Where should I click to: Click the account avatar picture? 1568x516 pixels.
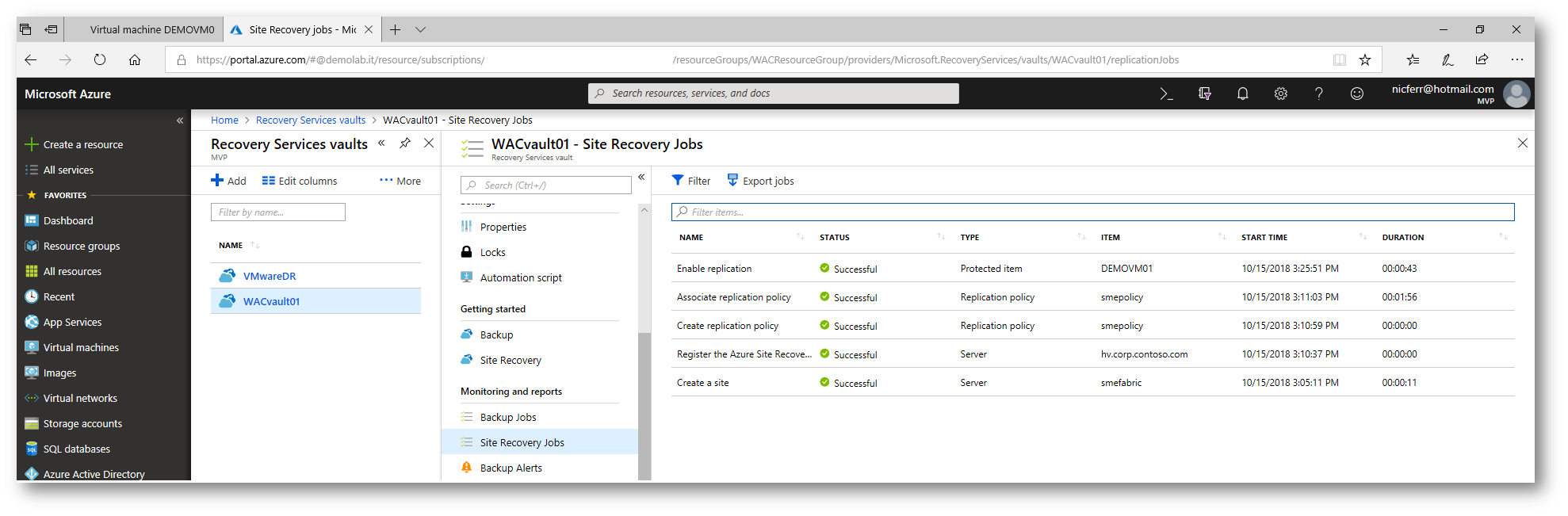click(1516, 94)
